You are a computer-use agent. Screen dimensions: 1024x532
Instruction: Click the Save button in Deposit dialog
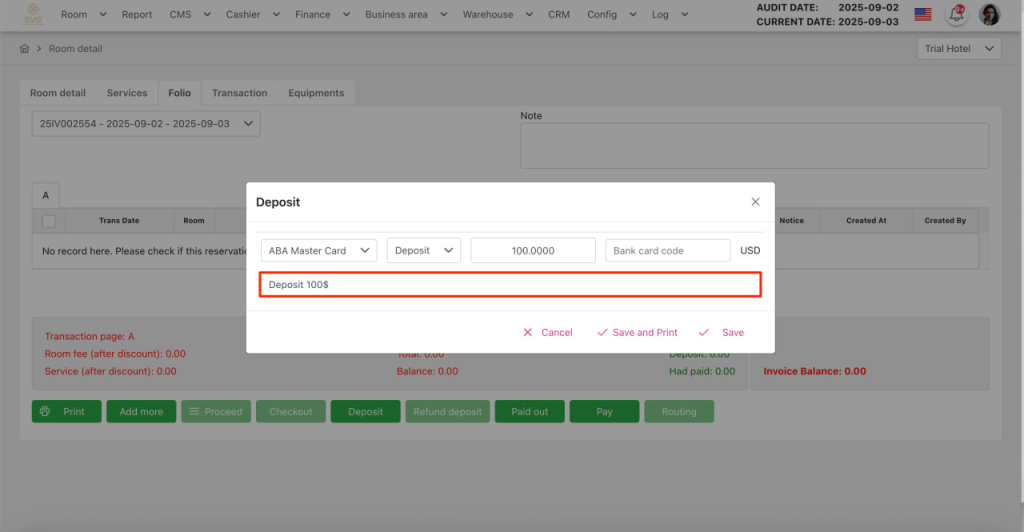[x=722, y=332]
